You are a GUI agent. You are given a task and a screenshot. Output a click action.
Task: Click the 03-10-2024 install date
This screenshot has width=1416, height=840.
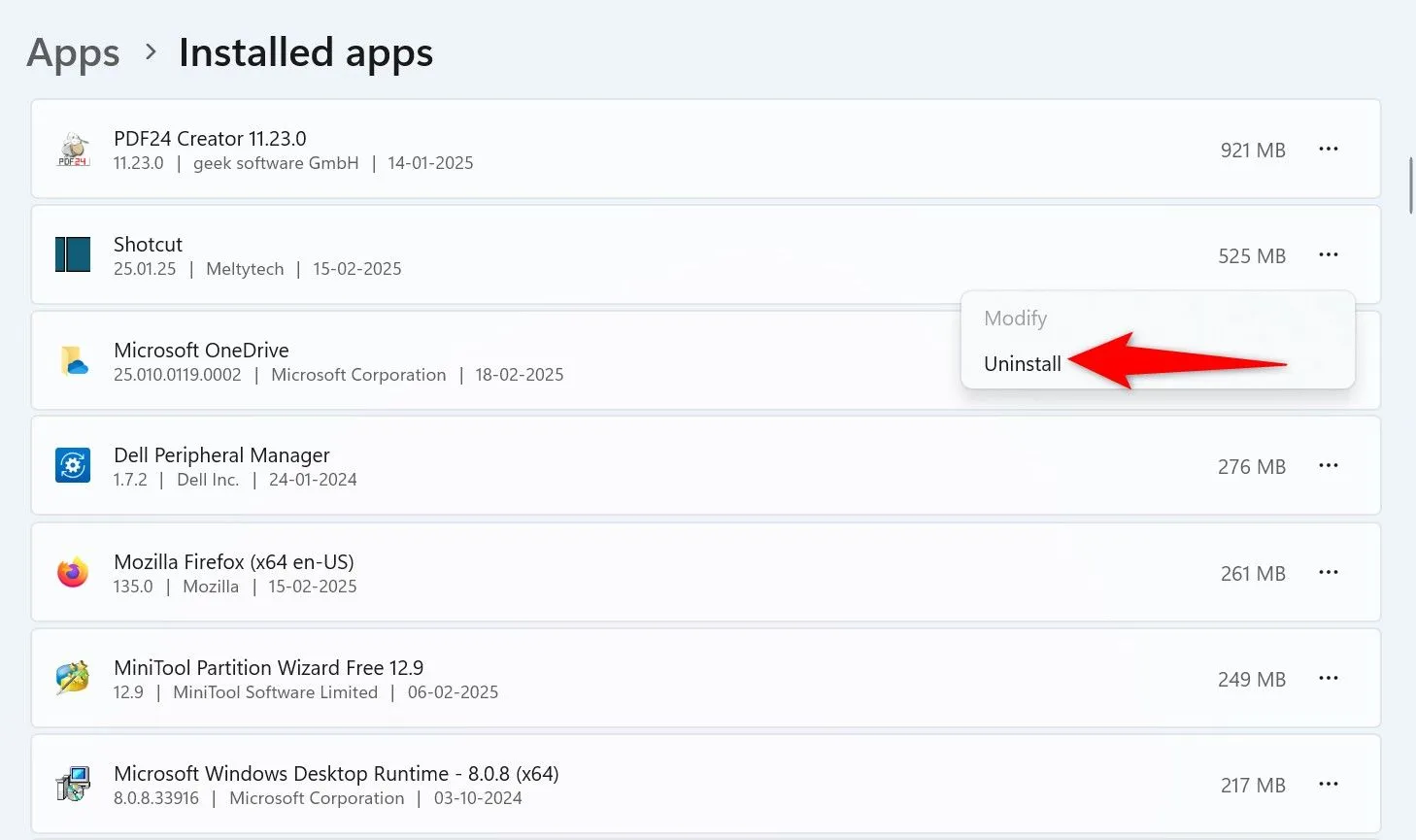(478, 798)
